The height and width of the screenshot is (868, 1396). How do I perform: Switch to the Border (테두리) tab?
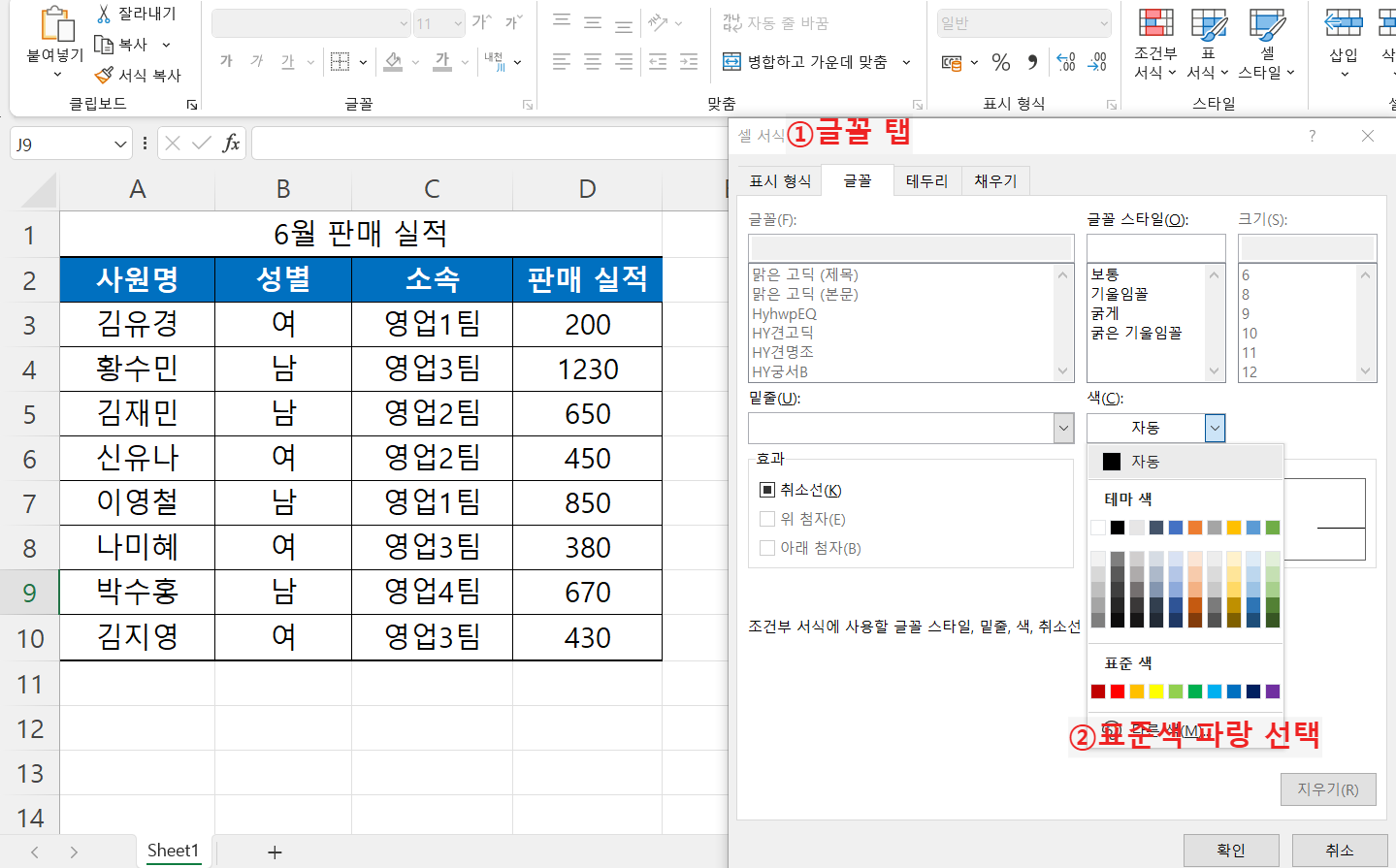click(925, 179)
